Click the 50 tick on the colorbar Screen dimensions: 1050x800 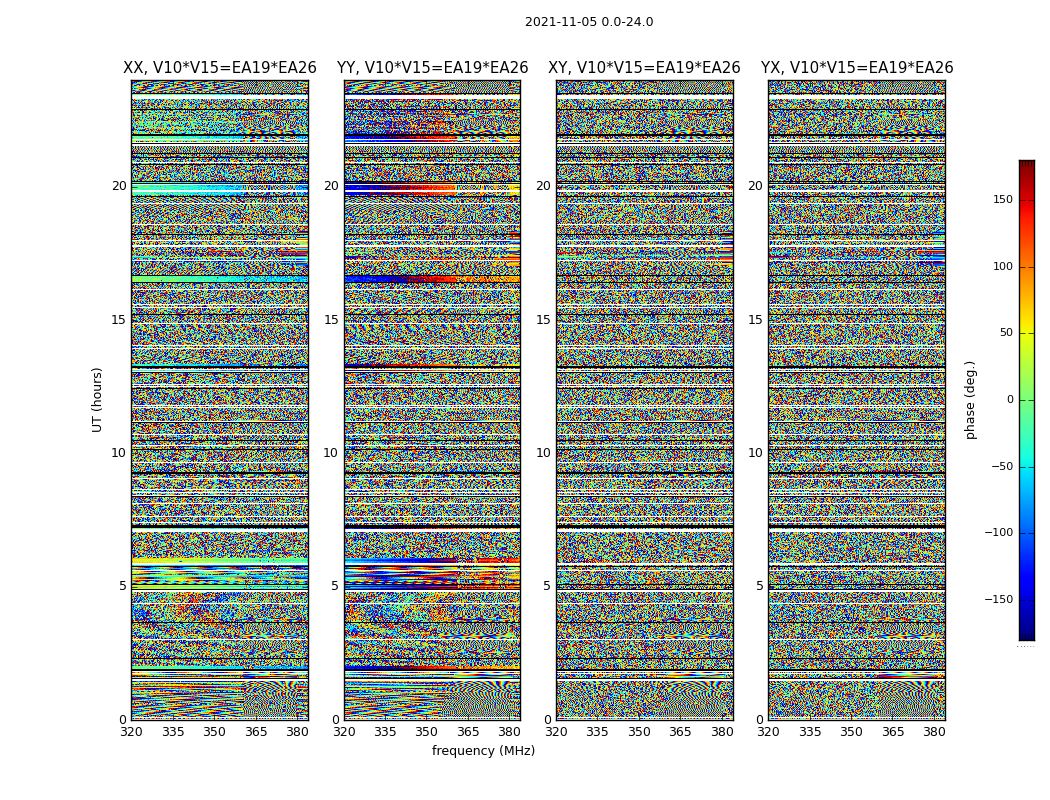click(x=1006, y=333)
